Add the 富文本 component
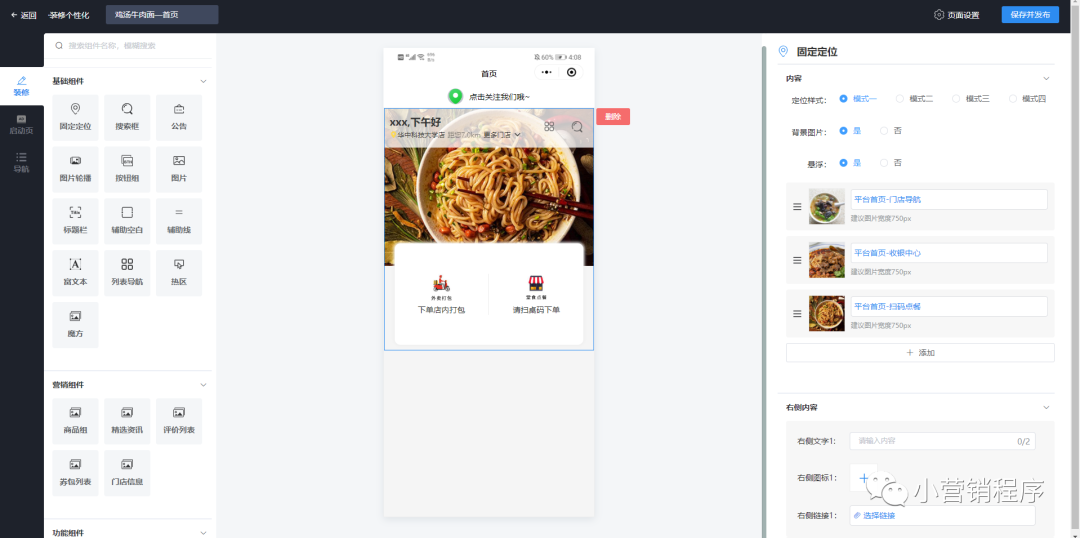1080x538 pixels. point(75,273)
